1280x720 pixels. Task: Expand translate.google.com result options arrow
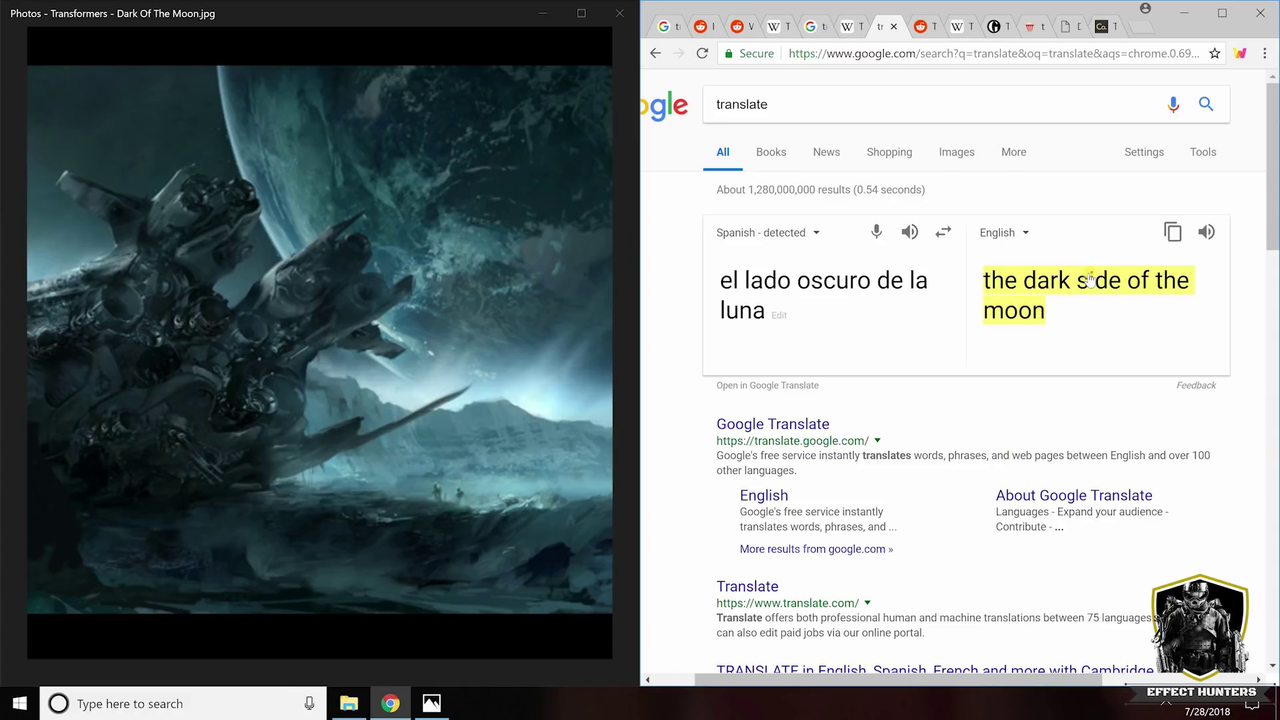877,441
